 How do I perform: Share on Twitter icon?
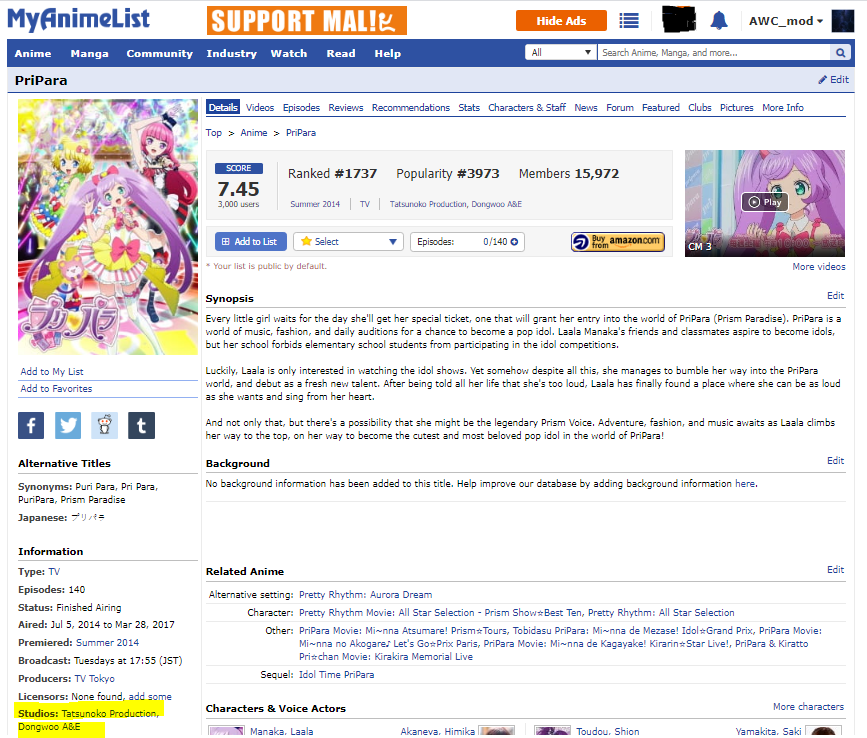point(68,426)
